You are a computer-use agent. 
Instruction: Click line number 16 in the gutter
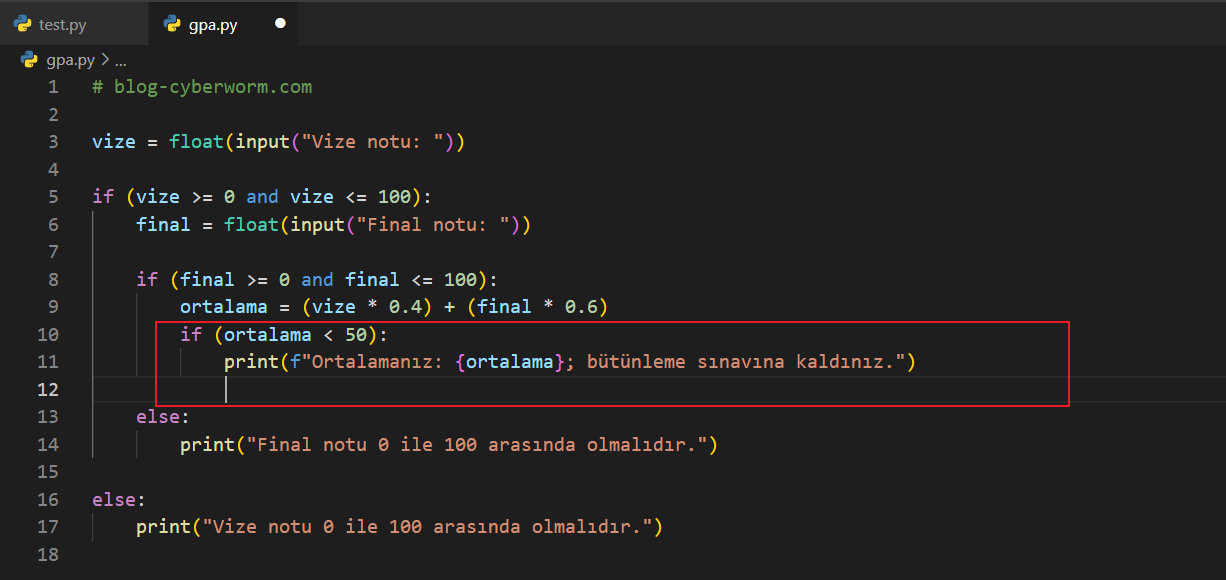tap(49, 499)
